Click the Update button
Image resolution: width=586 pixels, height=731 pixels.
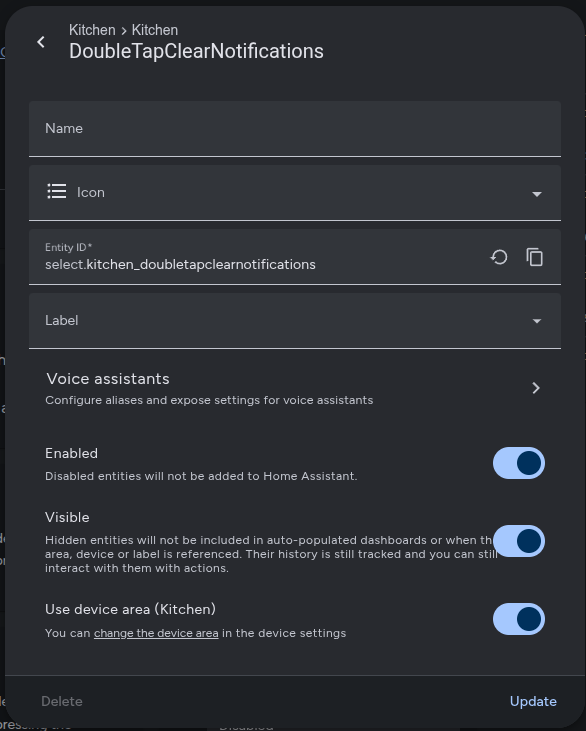533,701
